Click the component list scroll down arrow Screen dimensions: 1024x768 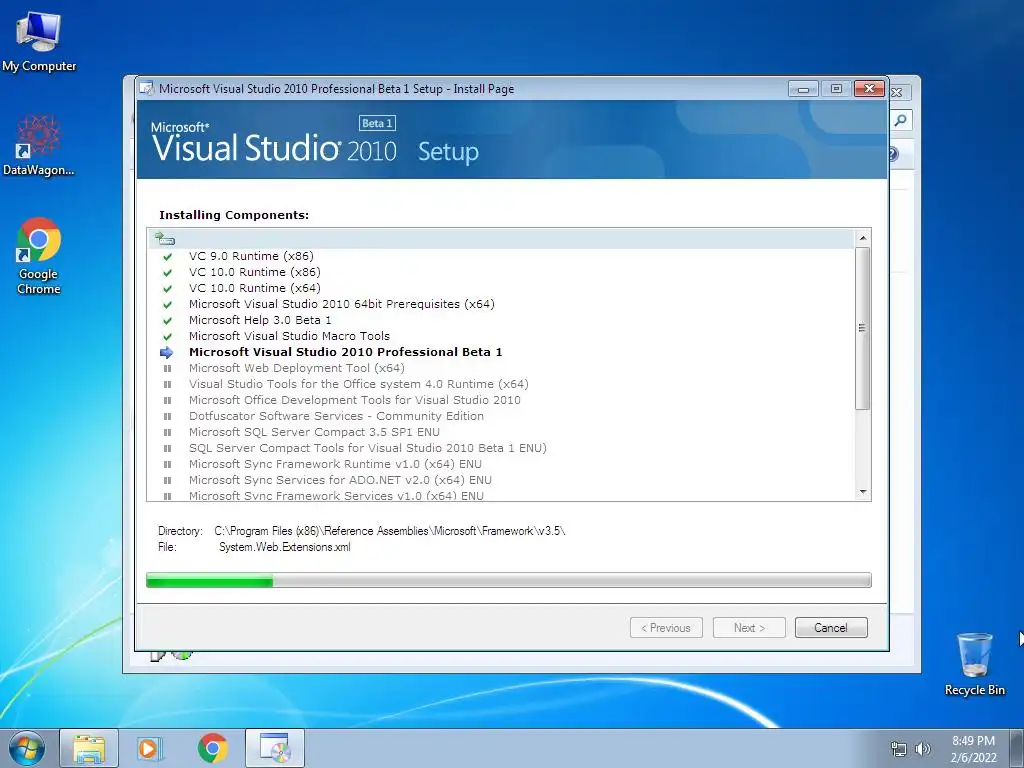[863, 492]
